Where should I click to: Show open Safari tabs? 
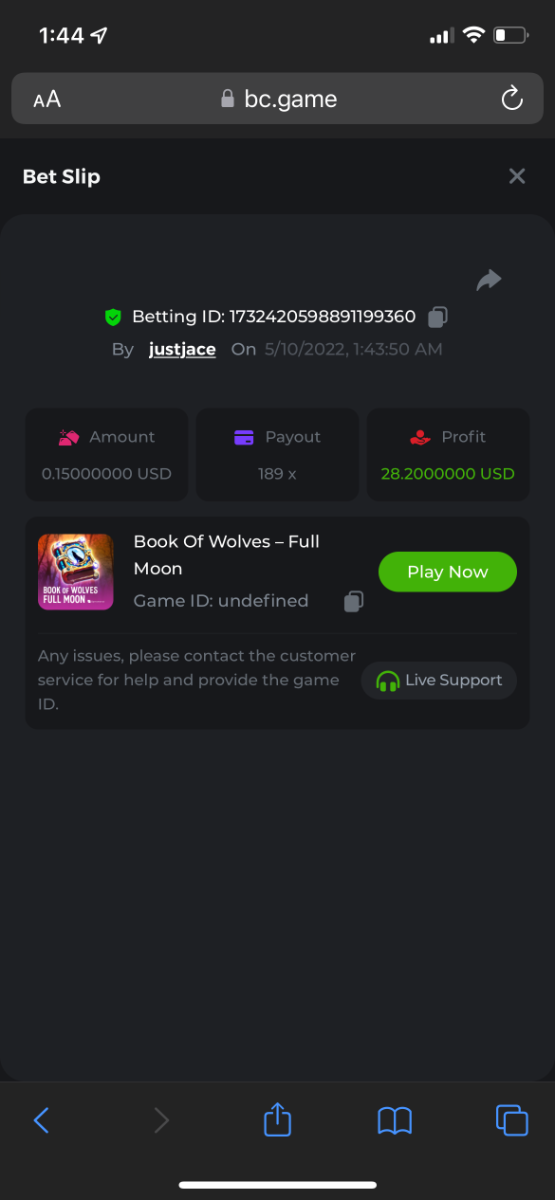(512, 1120)
